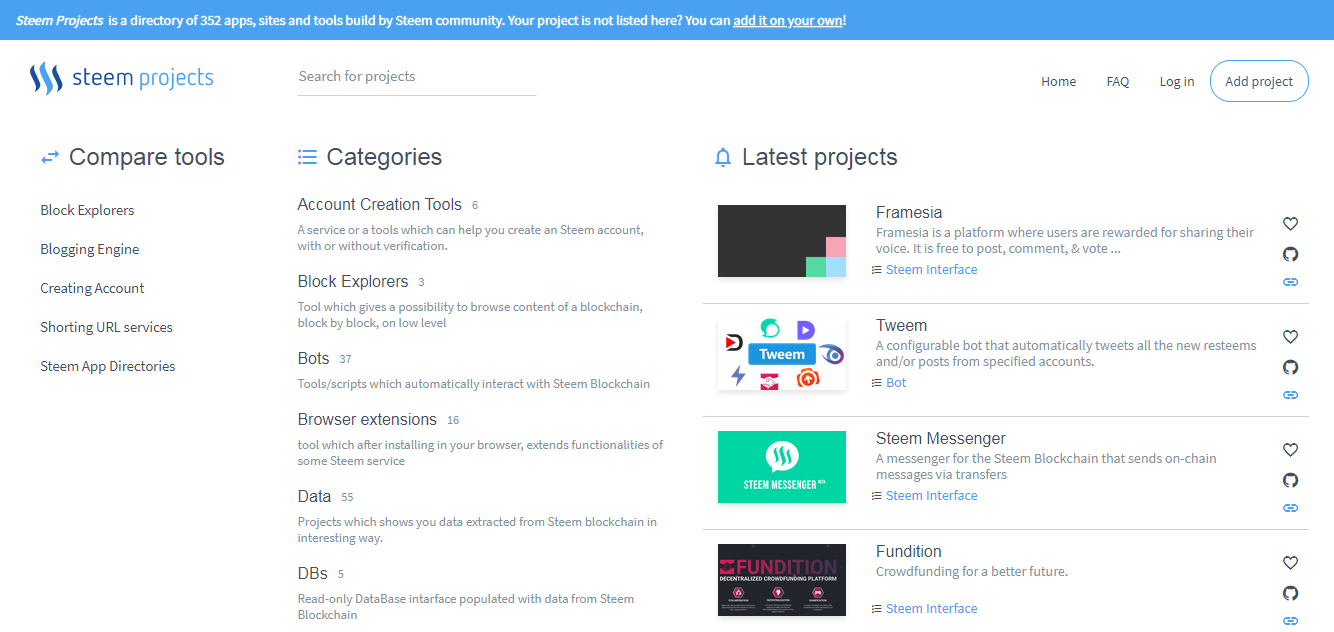The height and width of the screenshot is (632, 1334).
Task: Open the Steem Messenger project title
Action: click(941, 438)
